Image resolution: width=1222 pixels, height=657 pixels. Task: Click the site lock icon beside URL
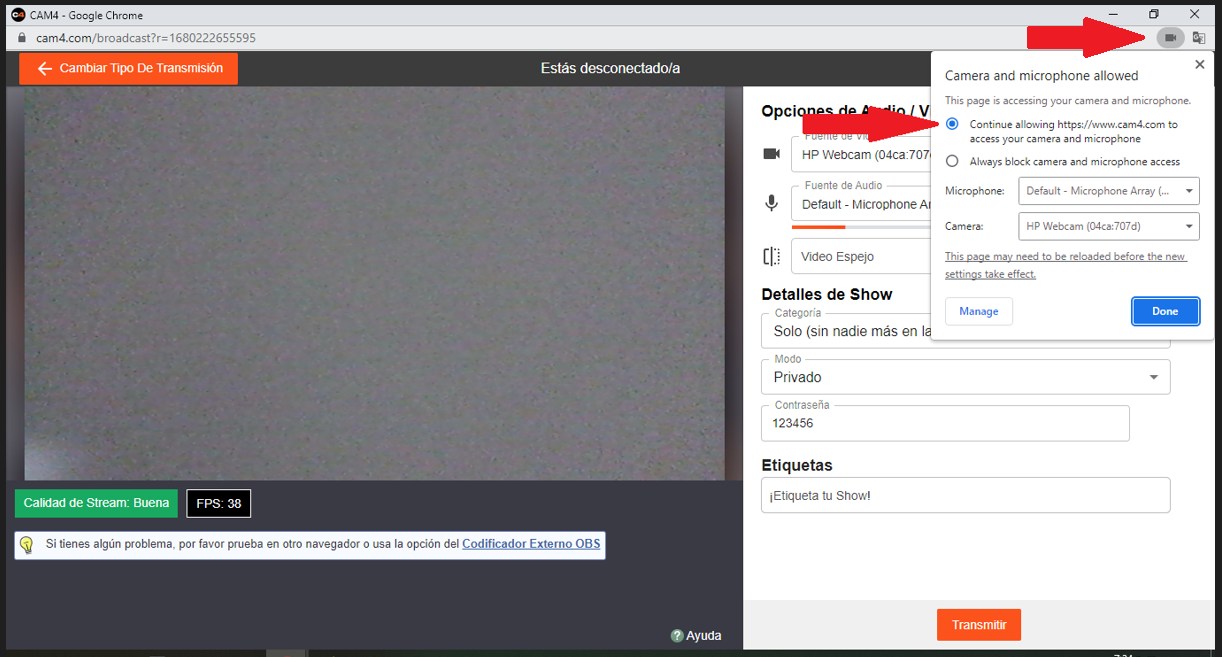coord(21,38)
